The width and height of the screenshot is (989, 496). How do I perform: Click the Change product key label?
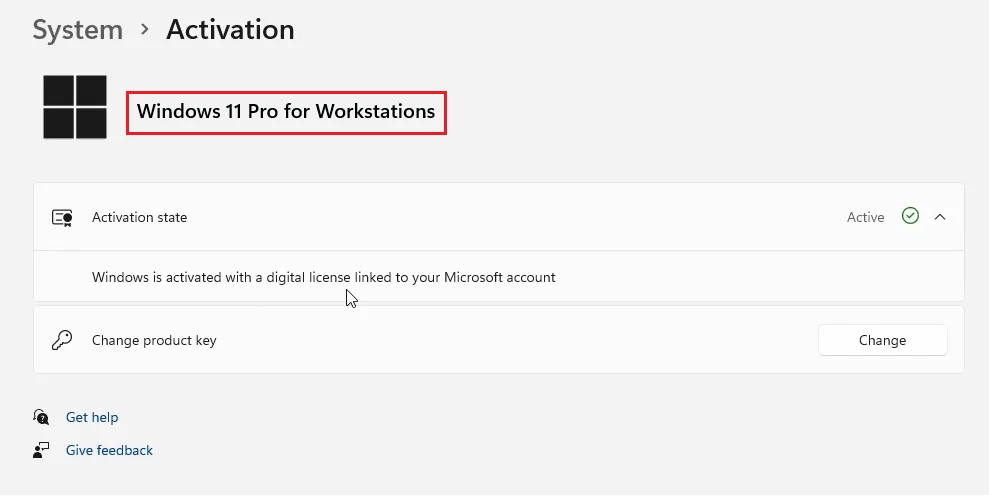(154, 340)
